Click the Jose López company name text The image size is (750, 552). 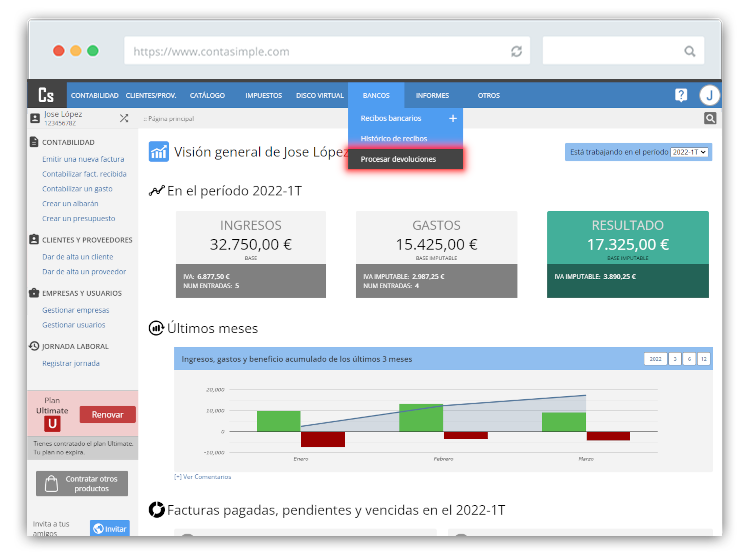pos(63,114)
